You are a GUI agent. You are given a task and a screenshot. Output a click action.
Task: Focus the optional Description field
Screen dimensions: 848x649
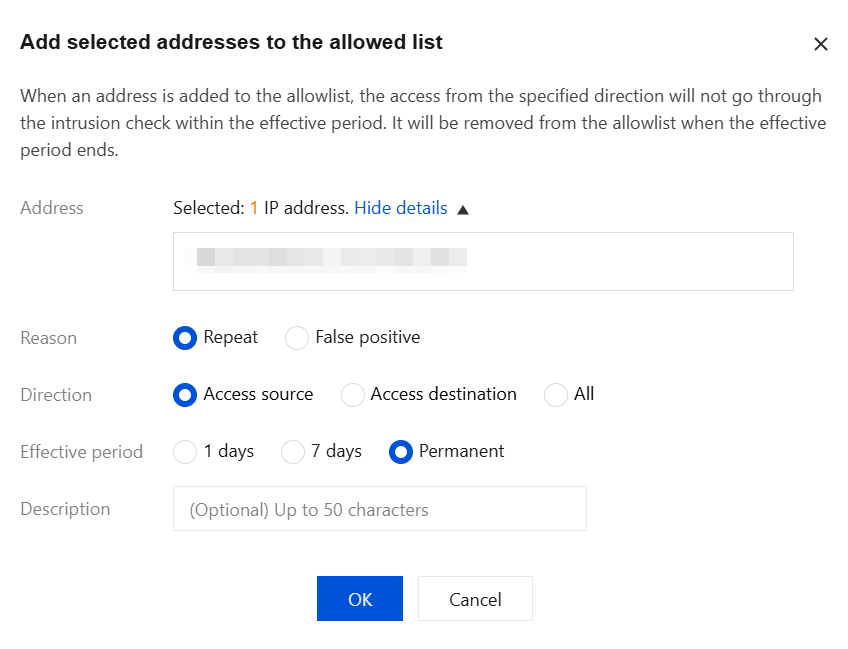click(379, 509)
